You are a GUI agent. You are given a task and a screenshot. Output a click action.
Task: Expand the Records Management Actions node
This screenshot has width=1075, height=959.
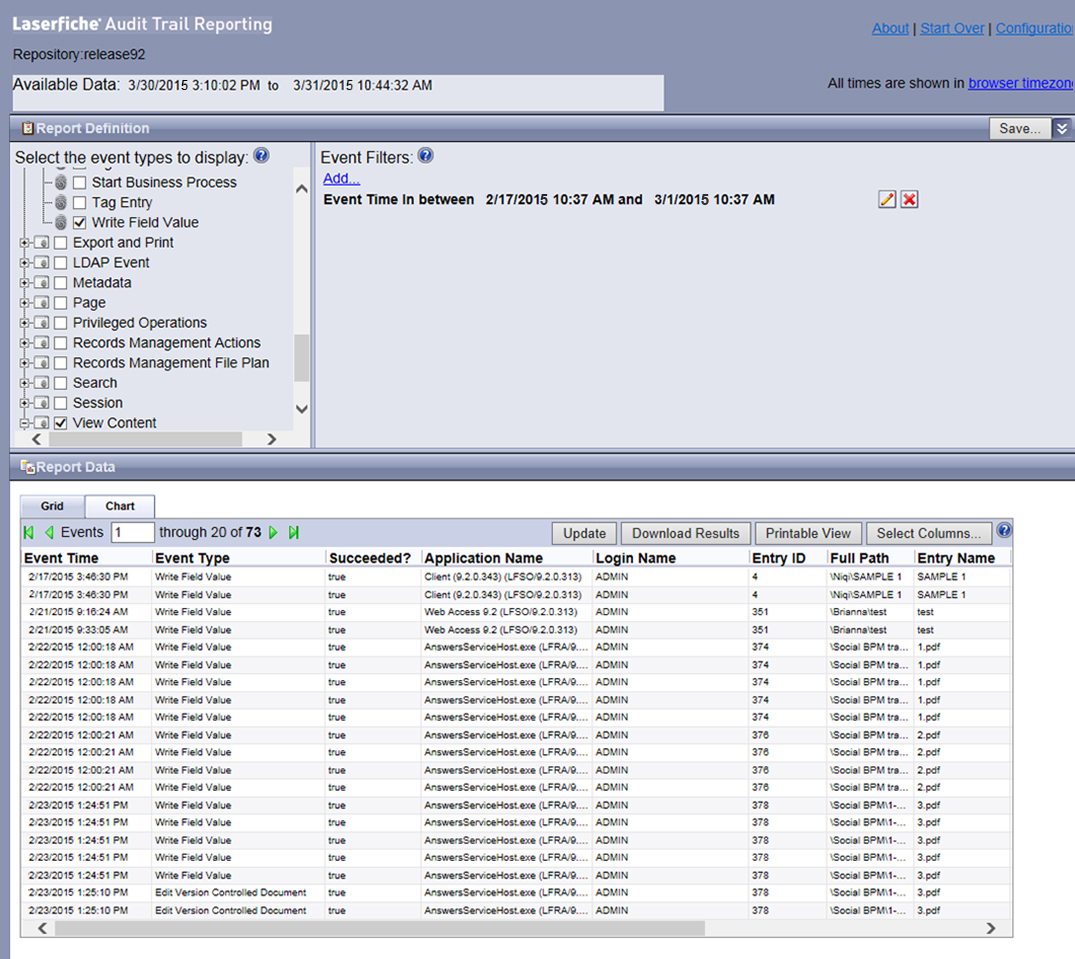click(25, 343)
